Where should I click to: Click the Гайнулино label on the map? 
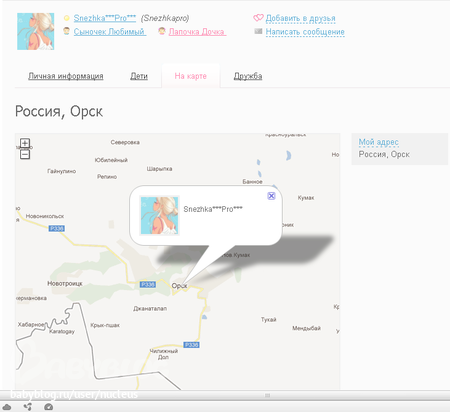pyautogui.click(x=61, y=171)
